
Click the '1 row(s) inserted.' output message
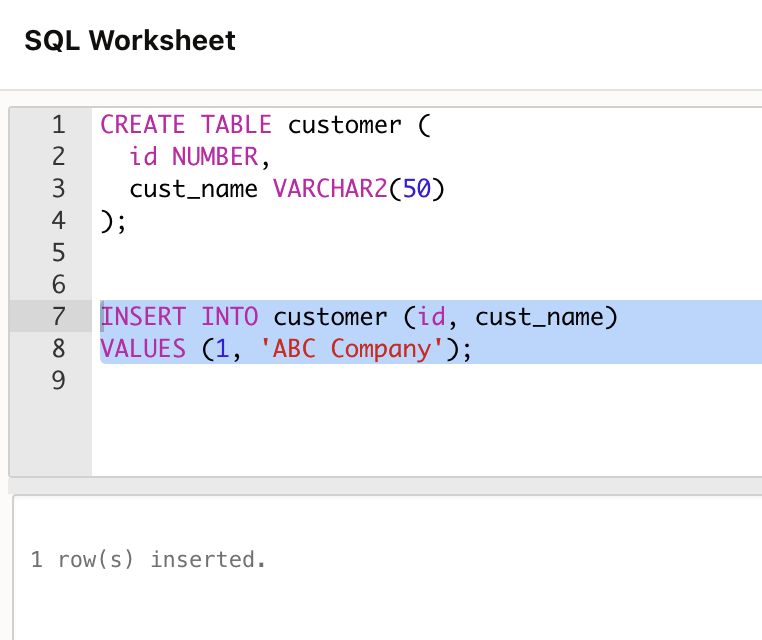[149, 560]
